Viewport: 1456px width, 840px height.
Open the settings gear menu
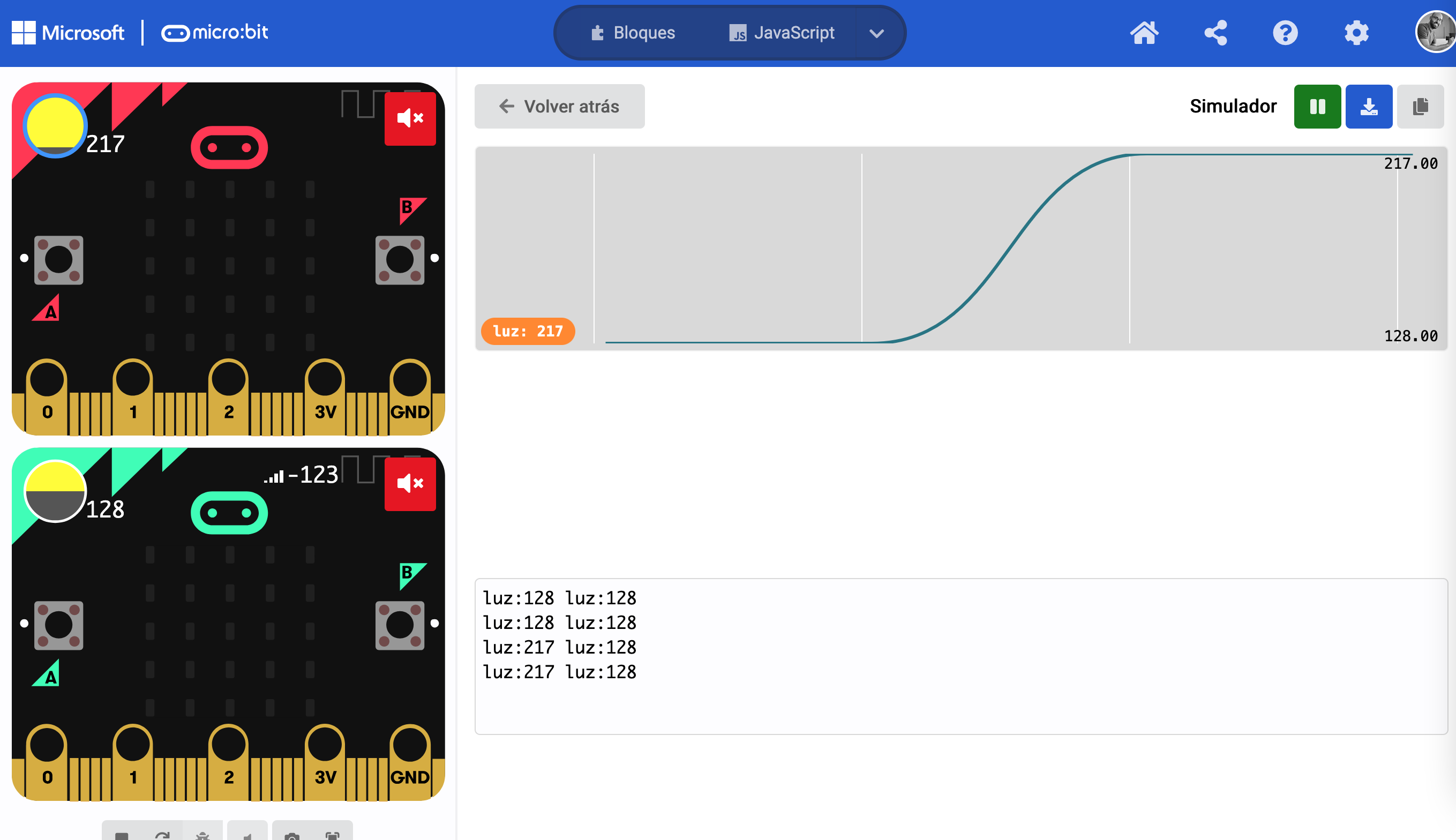[1356, 33]
